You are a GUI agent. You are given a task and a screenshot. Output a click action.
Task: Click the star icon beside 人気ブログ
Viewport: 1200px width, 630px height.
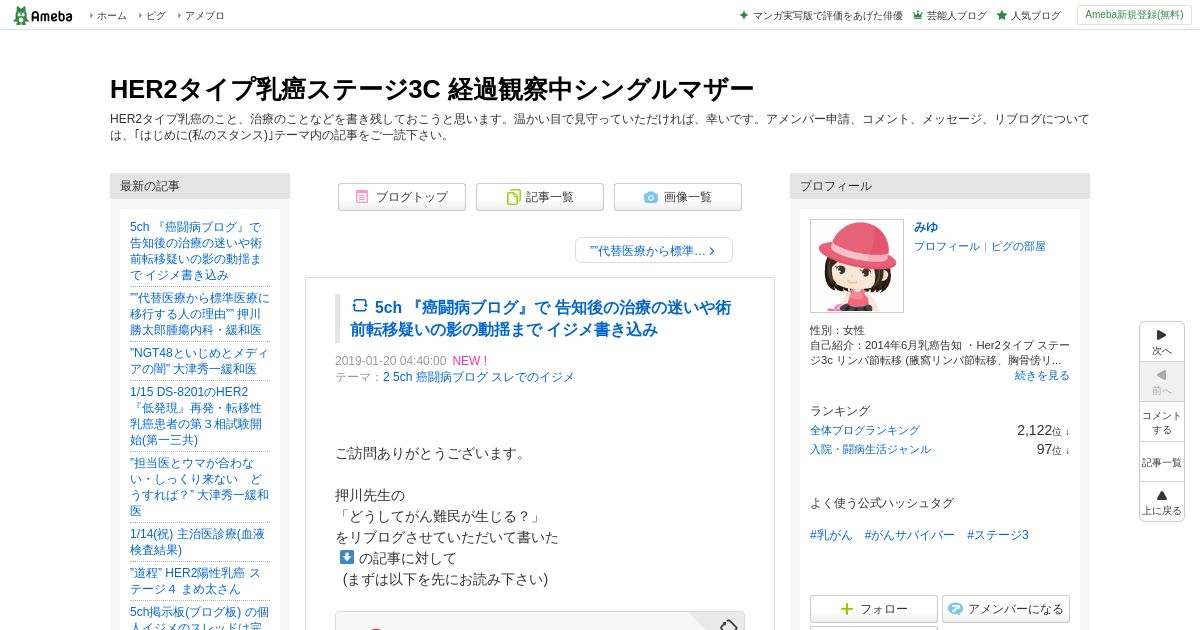click(x=1002, y=15)
